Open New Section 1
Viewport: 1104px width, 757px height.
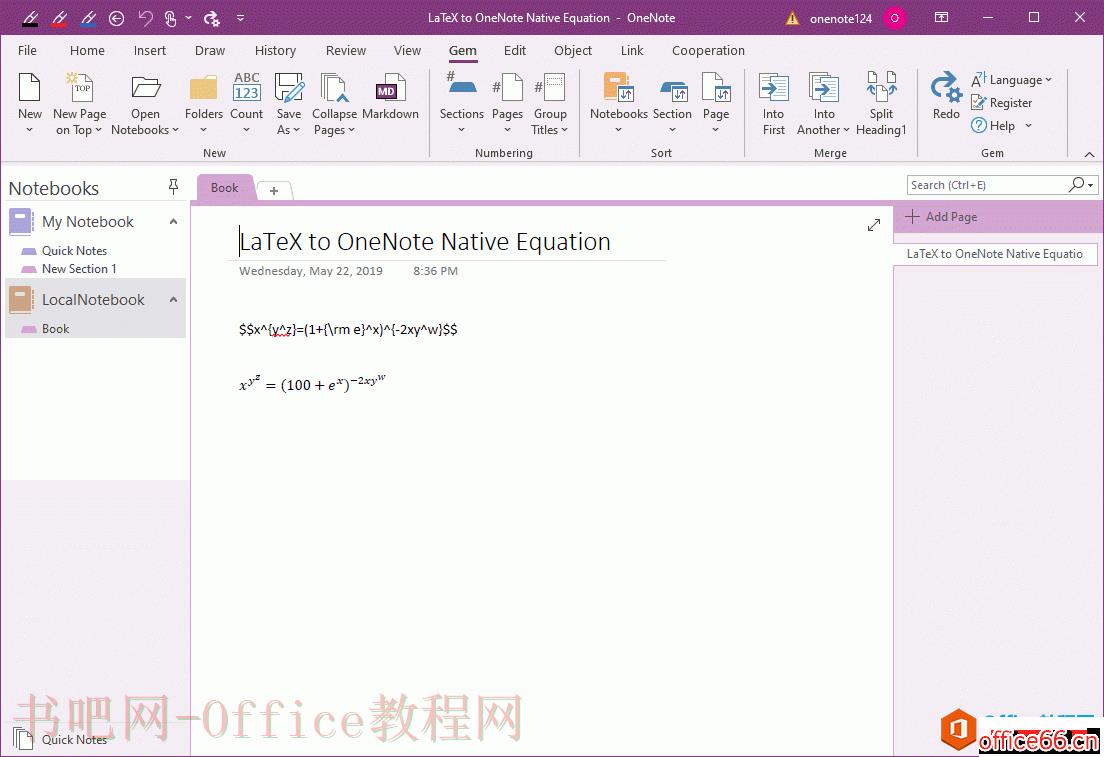tap(79, 269)
